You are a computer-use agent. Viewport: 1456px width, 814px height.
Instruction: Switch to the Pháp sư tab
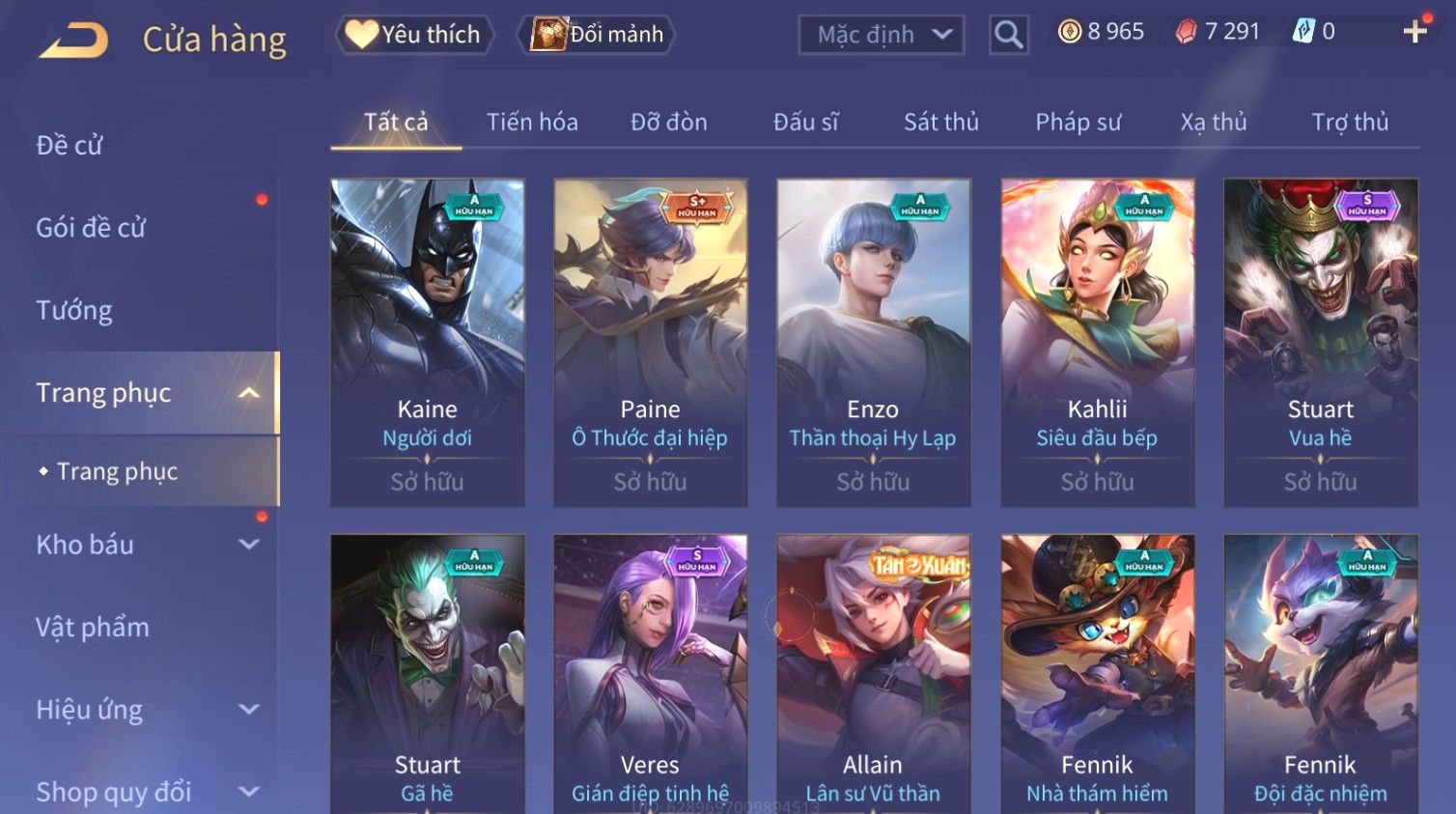coord(1078,123)
